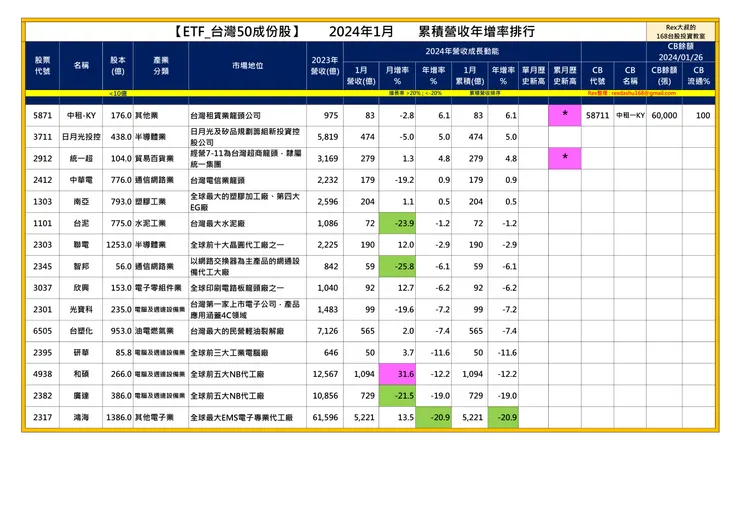The image size is (740, 523).
Task: Click pink star cell in 統一超 row
Action: click(x=565, y=159)
